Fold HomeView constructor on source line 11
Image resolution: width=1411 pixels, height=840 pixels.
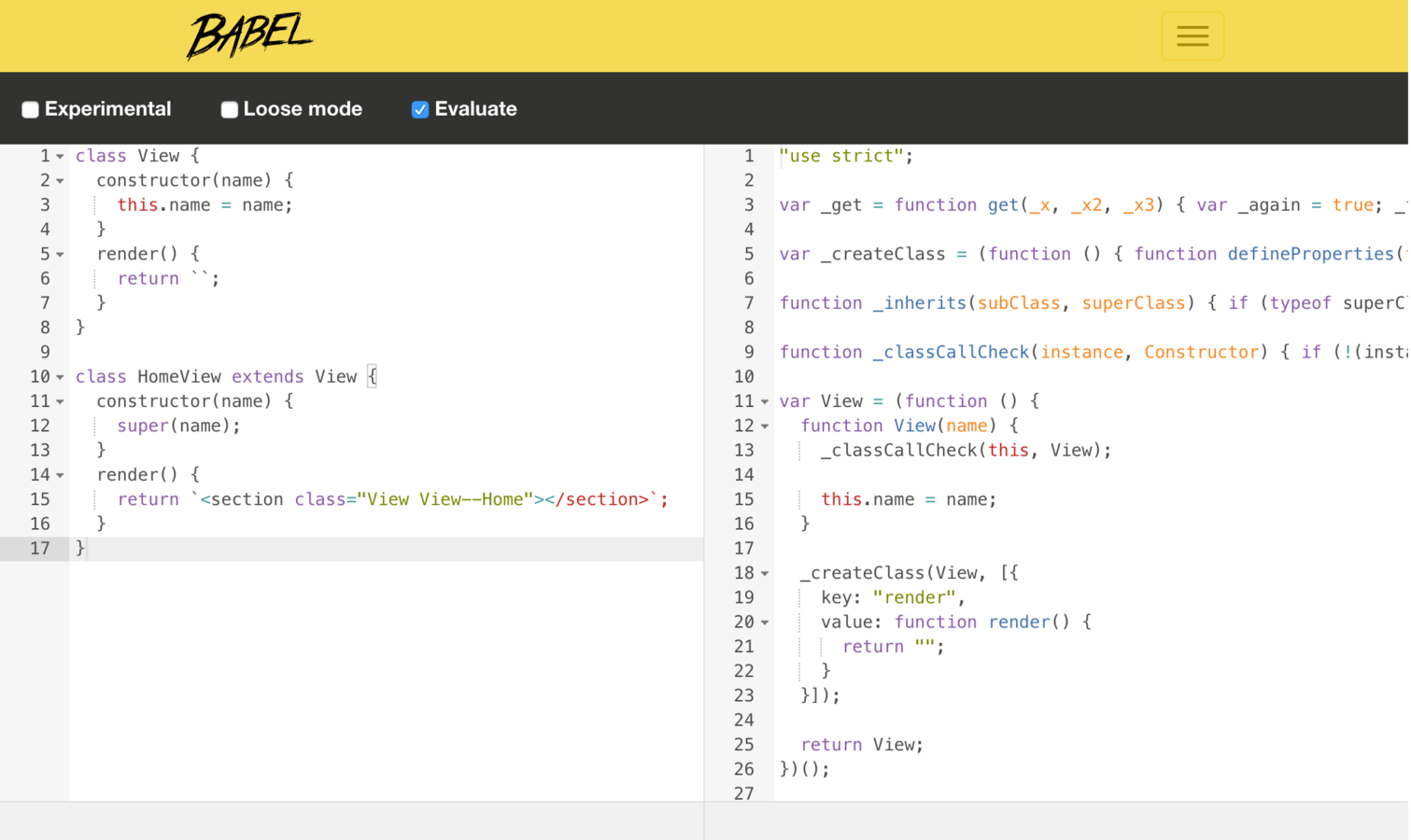point(60,402)
